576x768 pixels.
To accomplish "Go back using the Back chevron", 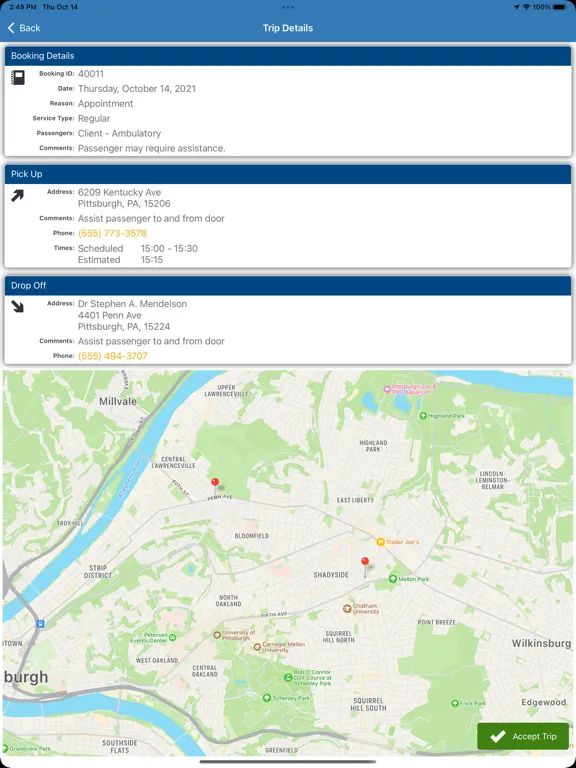I will point(24,28).
